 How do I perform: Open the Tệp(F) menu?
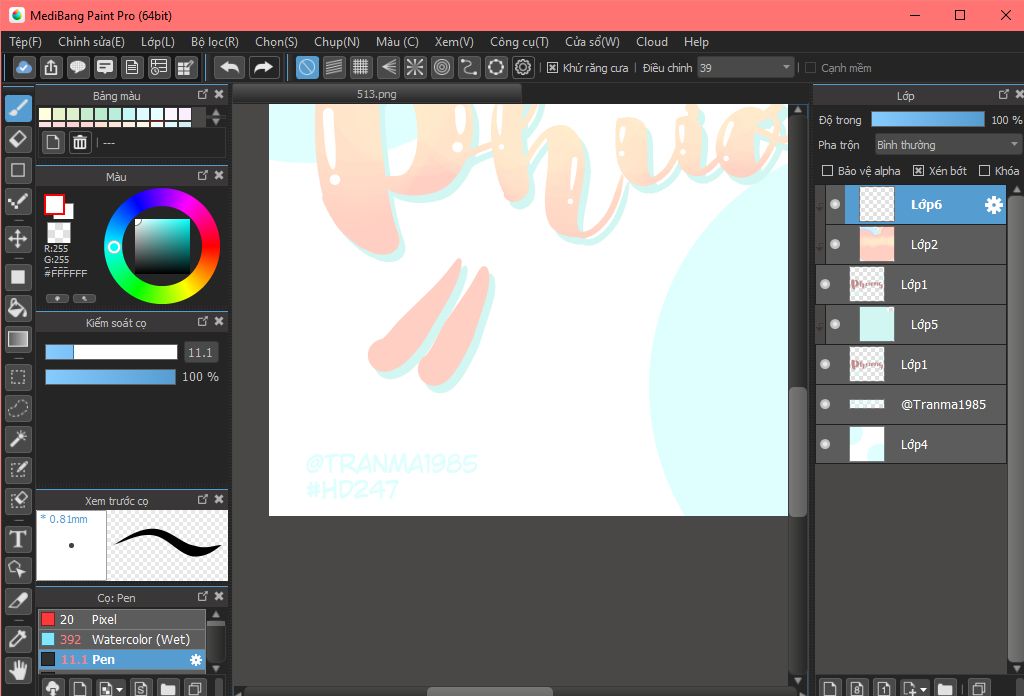(x=25, y=42)
